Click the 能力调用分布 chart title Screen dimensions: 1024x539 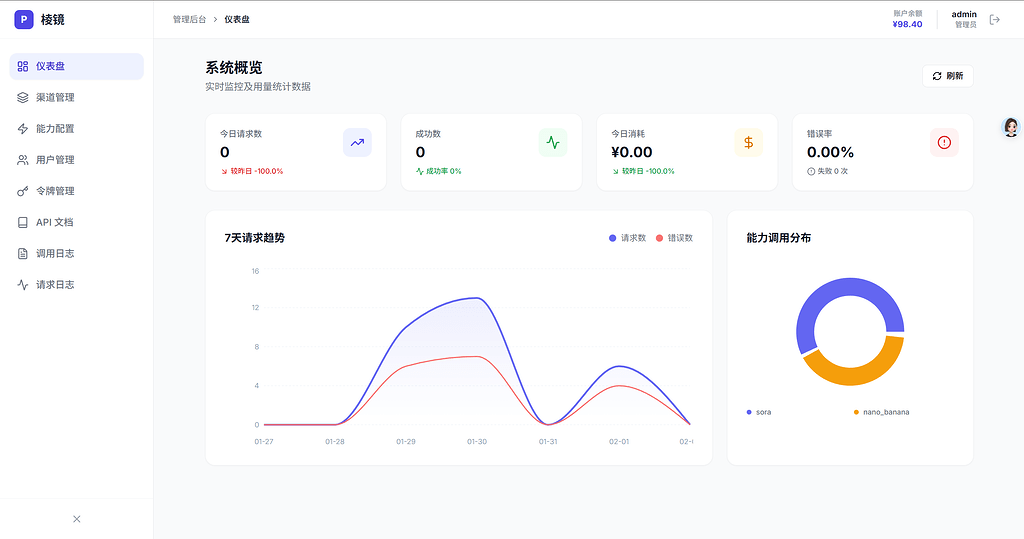pyautogui.click(x=778, y=238)
